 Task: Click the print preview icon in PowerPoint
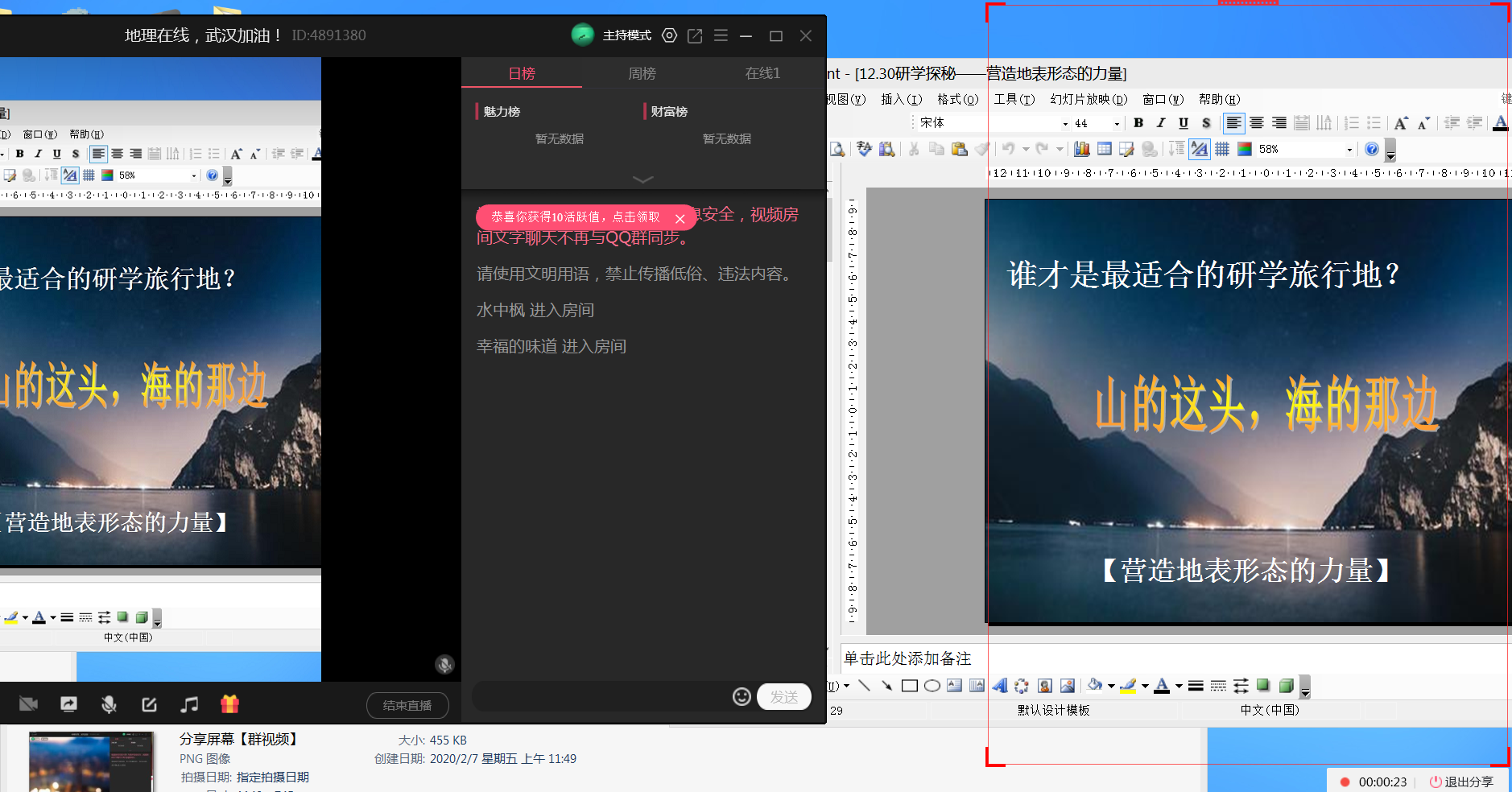point(837,149)
